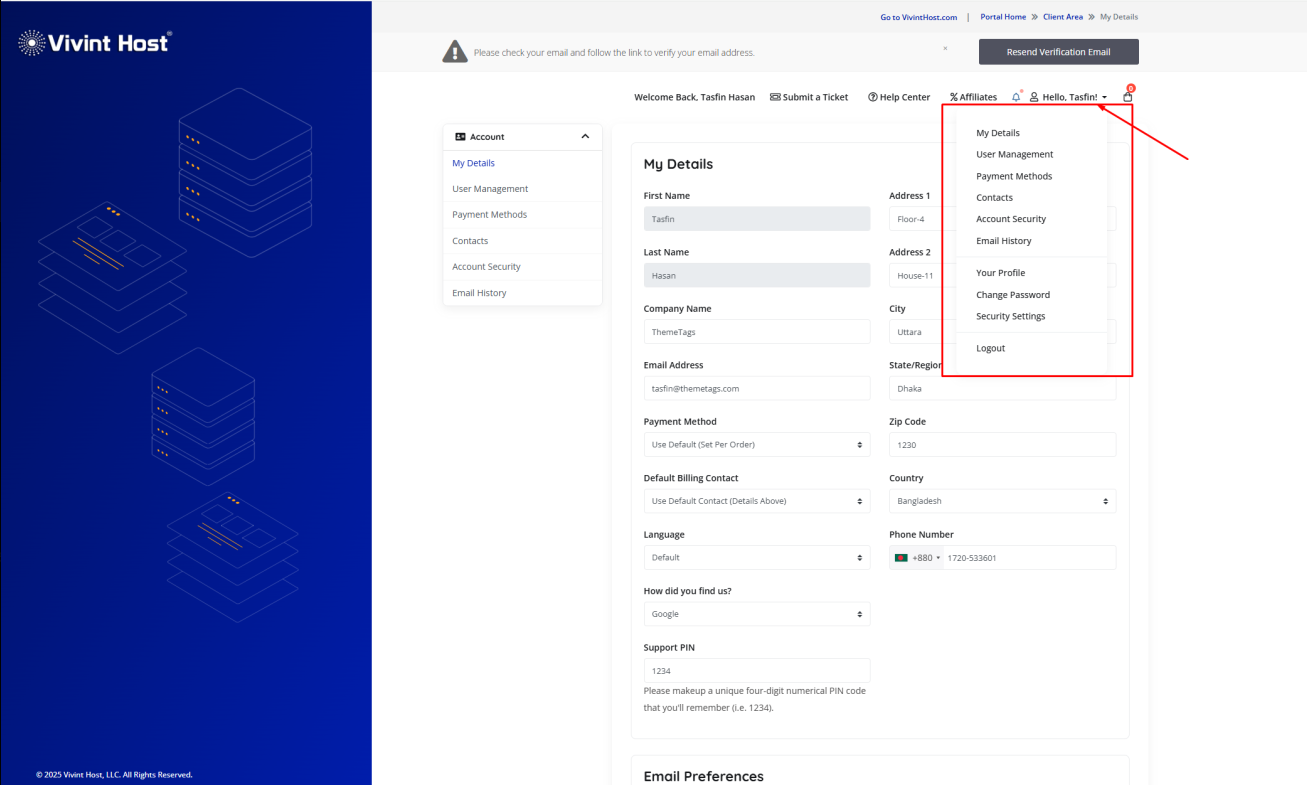Open the Payment Method dropdown

756,445
